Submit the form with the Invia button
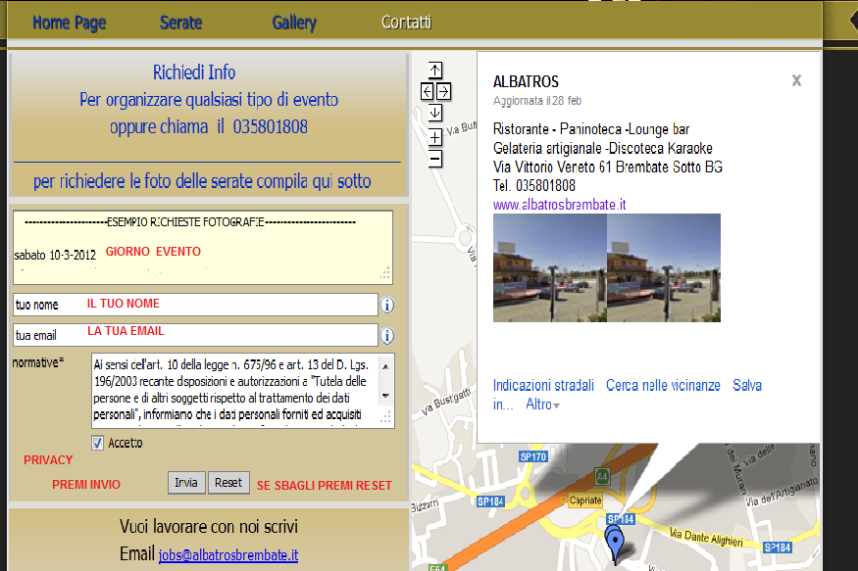 pyautogui.click(x=186, y=482)
